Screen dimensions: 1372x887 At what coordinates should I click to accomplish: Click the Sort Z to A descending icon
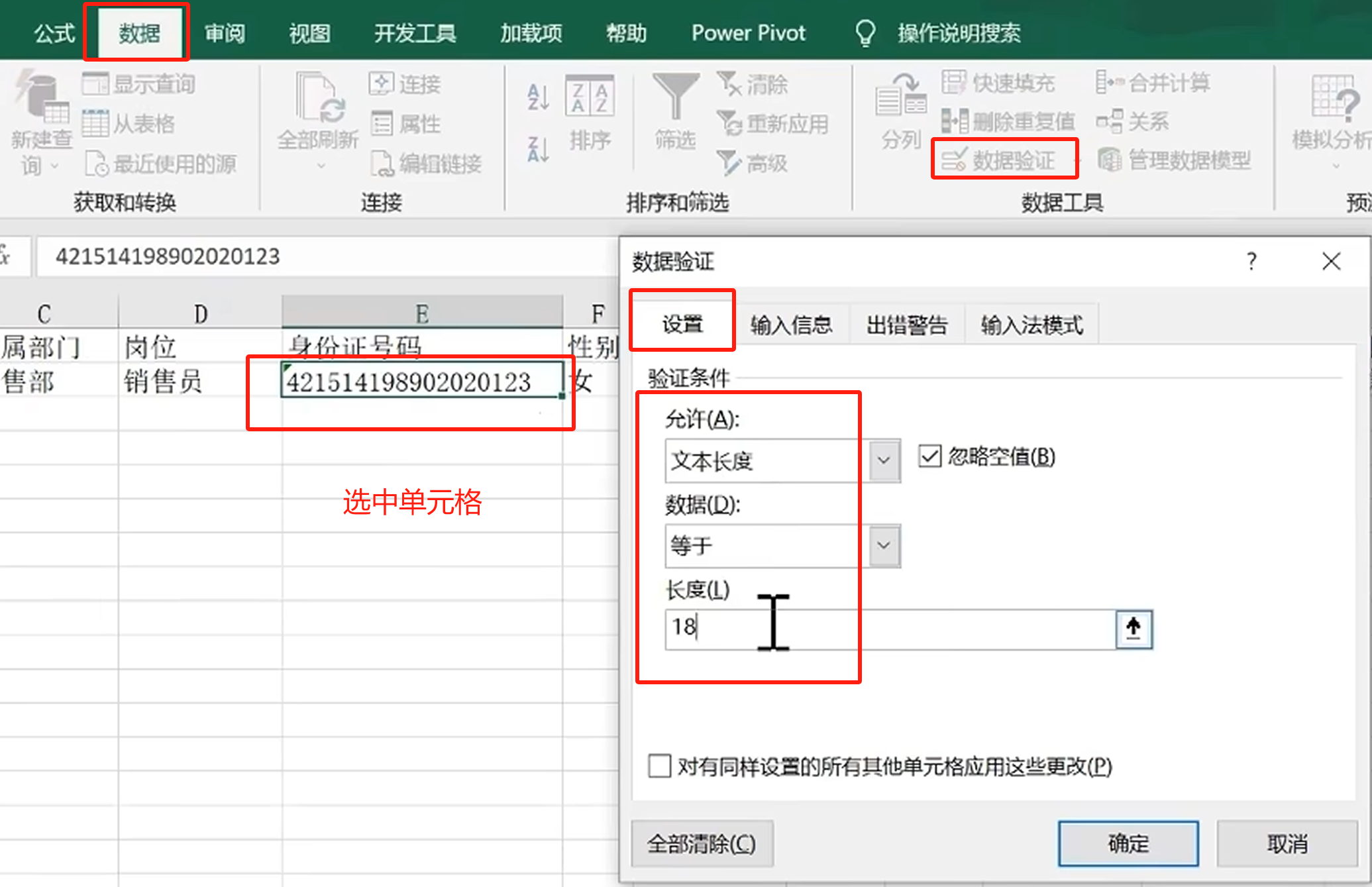pos(538,148)
